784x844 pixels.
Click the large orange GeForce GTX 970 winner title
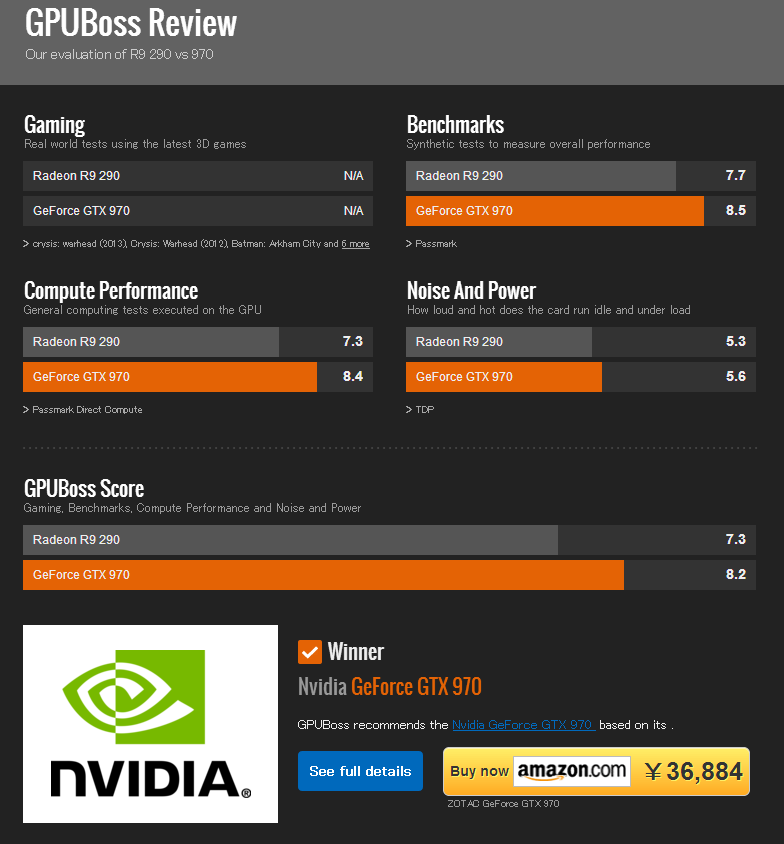(x=416, y=687)
